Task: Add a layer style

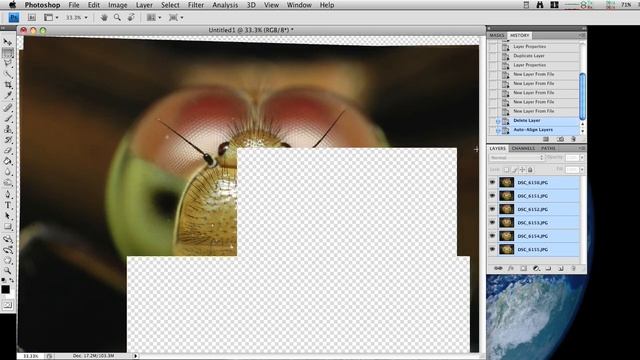Action: [511, 268]
